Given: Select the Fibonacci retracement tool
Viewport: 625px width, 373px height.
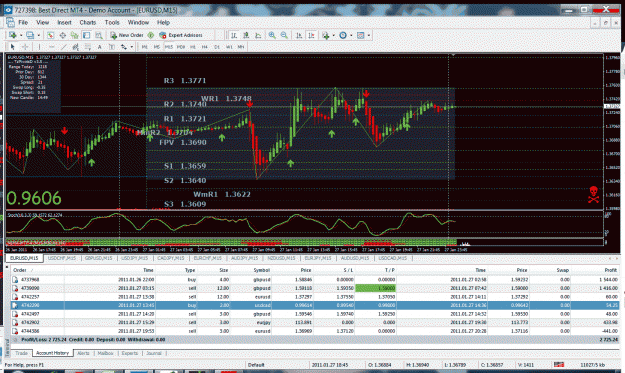Looking at the screenshot, I should (88, 47).
